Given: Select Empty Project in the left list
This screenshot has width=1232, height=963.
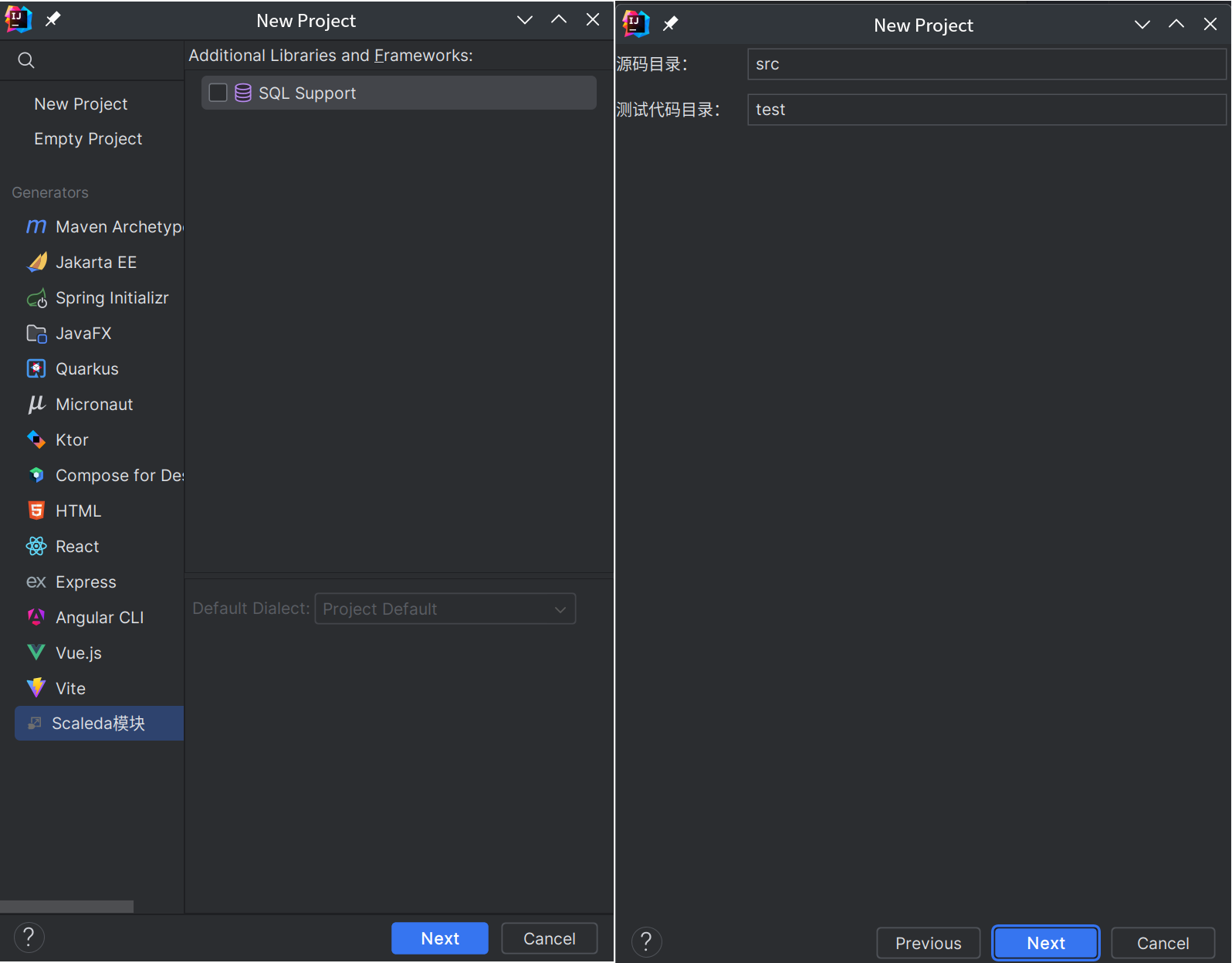Looking at the screenshot, I should coord(88,139).
